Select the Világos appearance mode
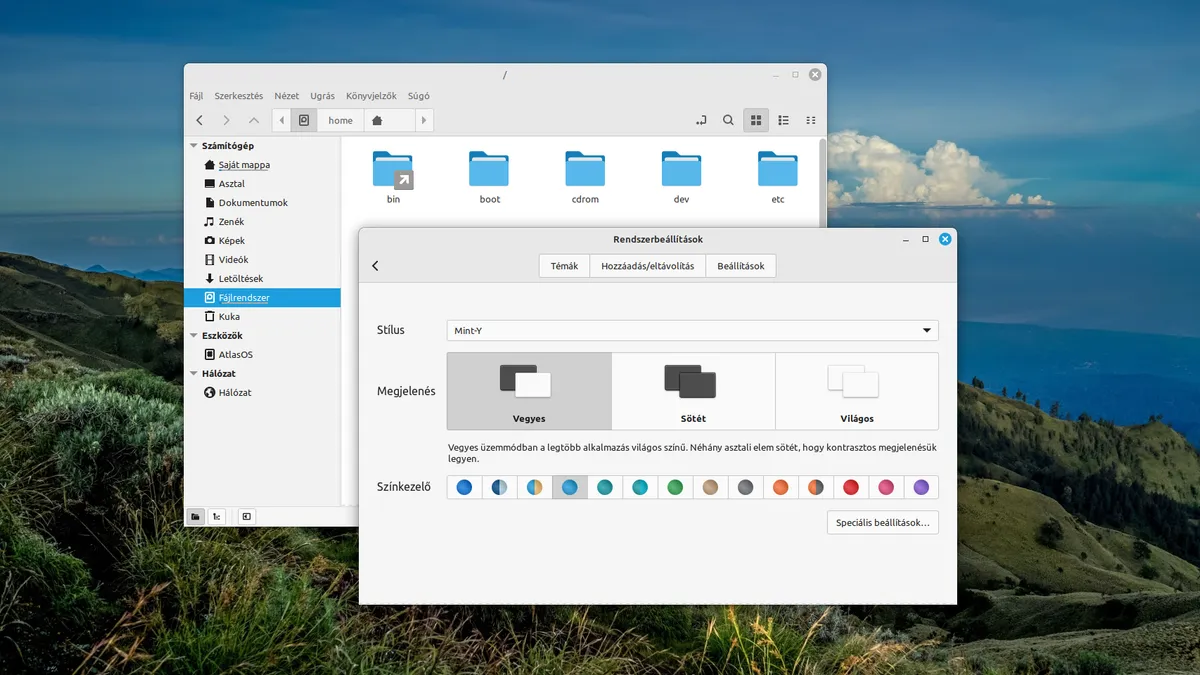Screen dimensions: 1200x675 (x=856, y=388)
